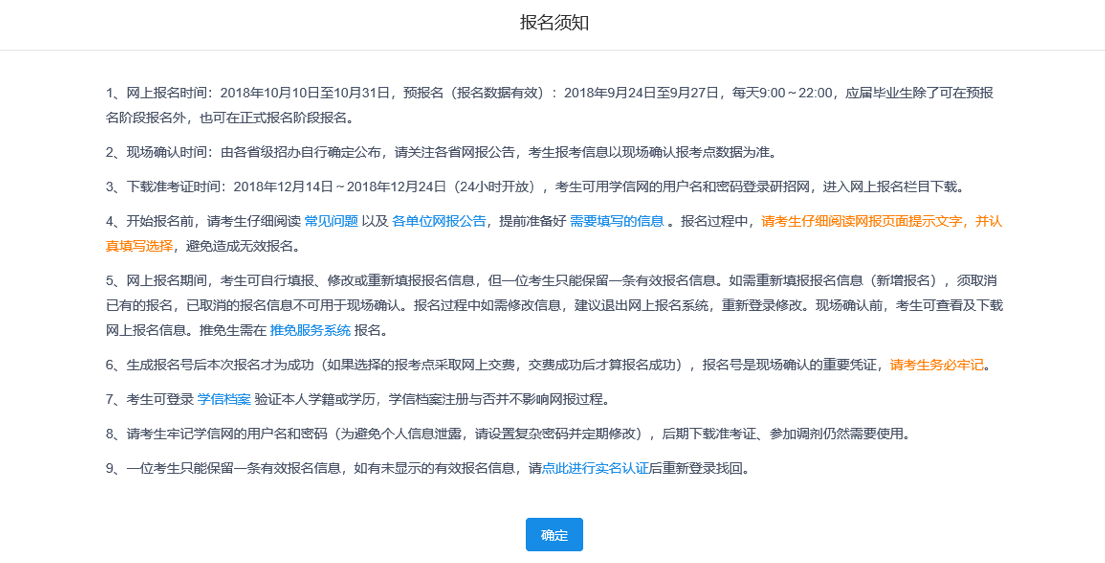Image resolution: width=1105 pixels, height=563 pixels.
Task: Open the 推免服务系统 link
Action: (310, 330)
